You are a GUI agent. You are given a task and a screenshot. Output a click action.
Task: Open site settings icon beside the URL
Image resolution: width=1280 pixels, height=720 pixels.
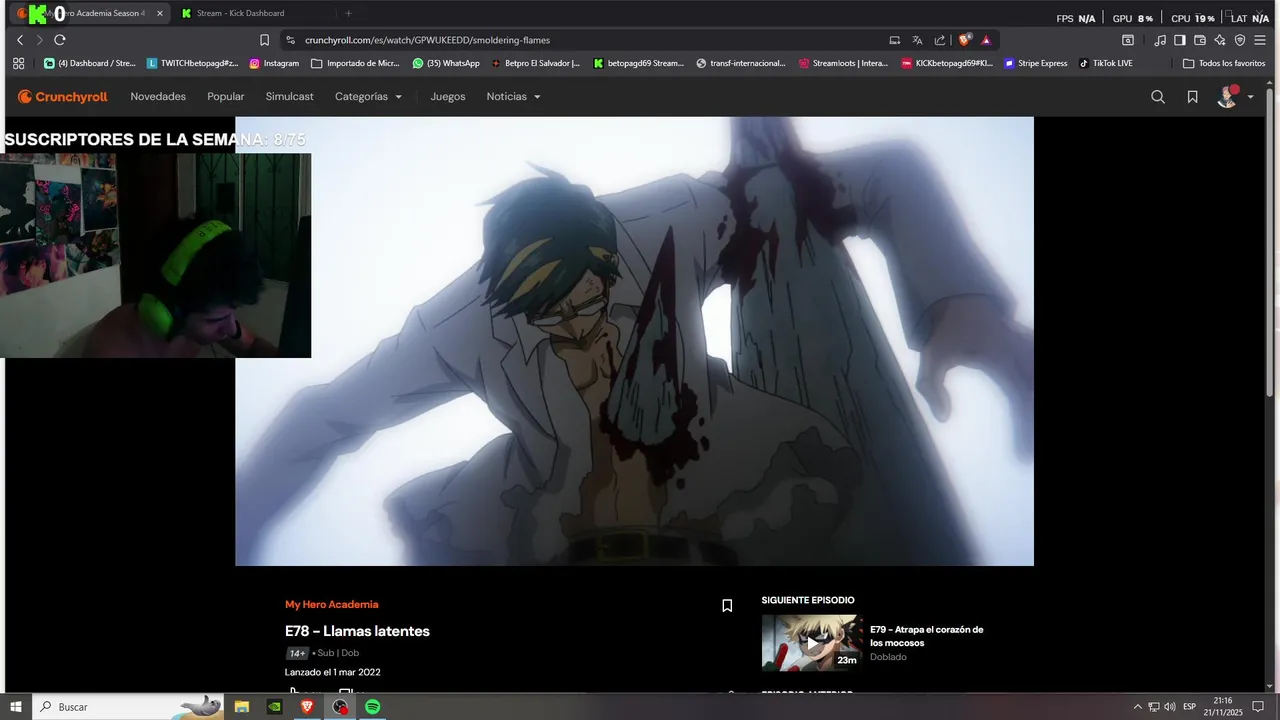[290, 40]
